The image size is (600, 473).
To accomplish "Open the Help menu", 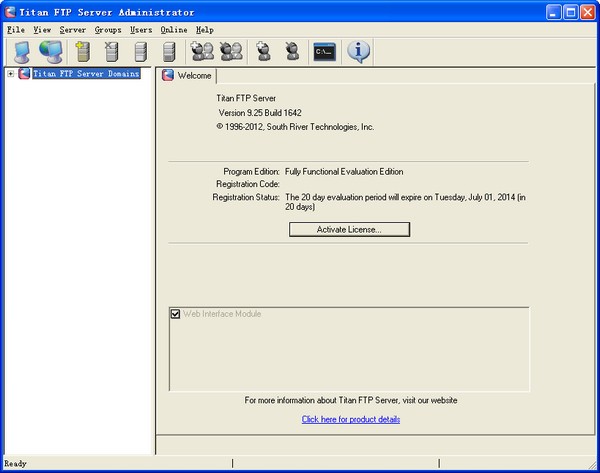I will [x=205, y=30].
